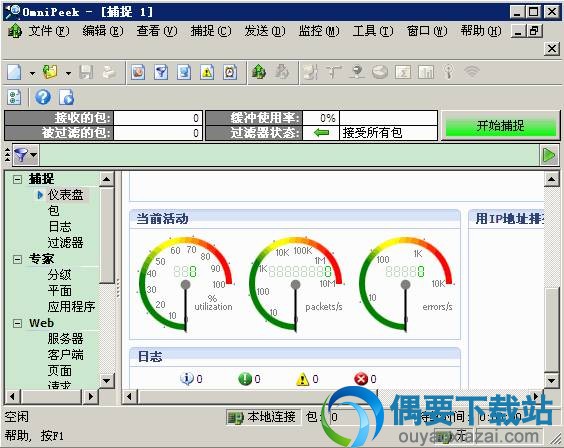The height and width of the screenshot is (448, 564).
Task: Open the warning triangle view icon
Action: (x=207, y=72)
